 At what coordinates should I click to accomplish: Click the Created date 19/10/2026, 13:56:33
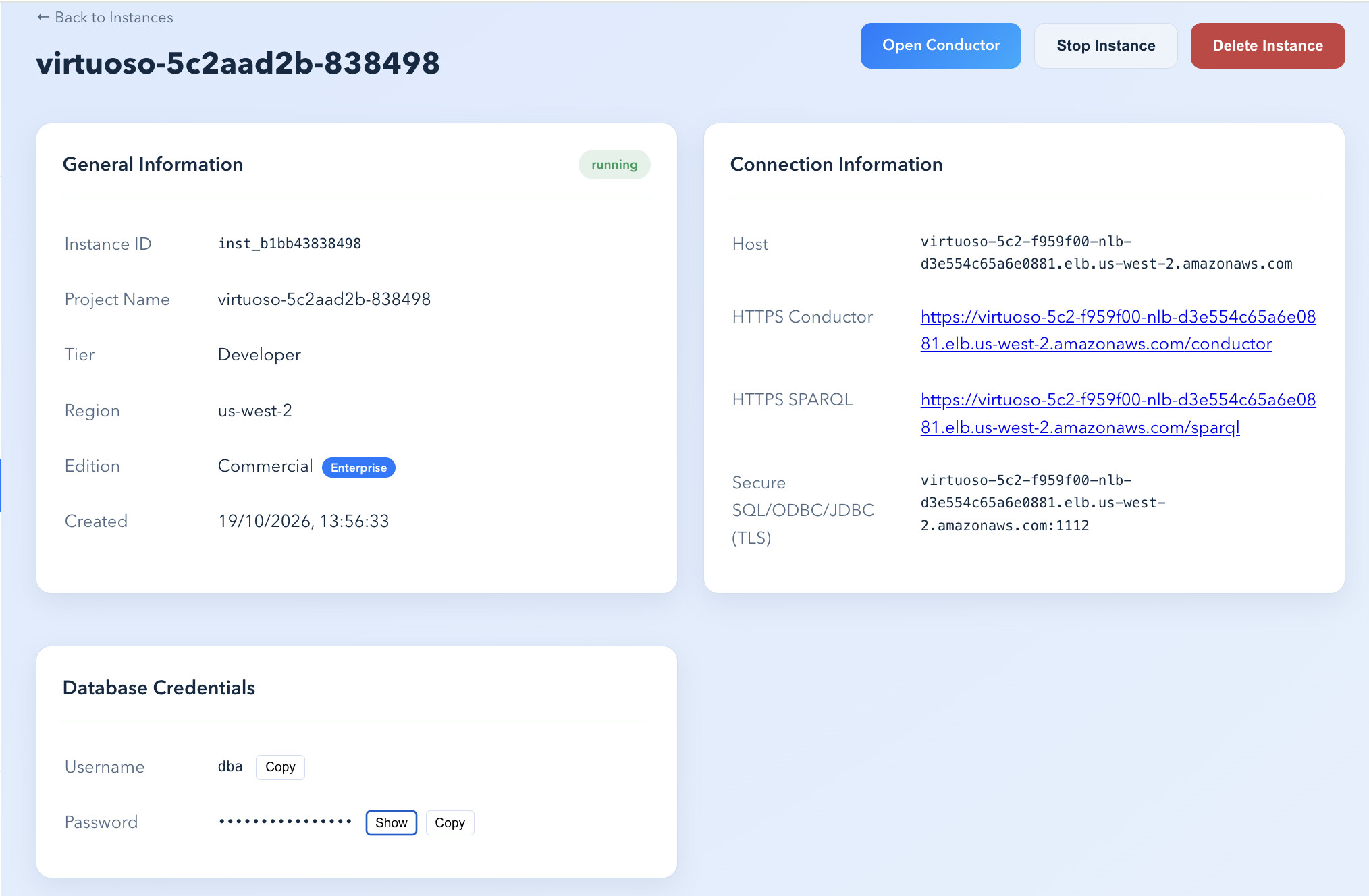pos(303,521)
